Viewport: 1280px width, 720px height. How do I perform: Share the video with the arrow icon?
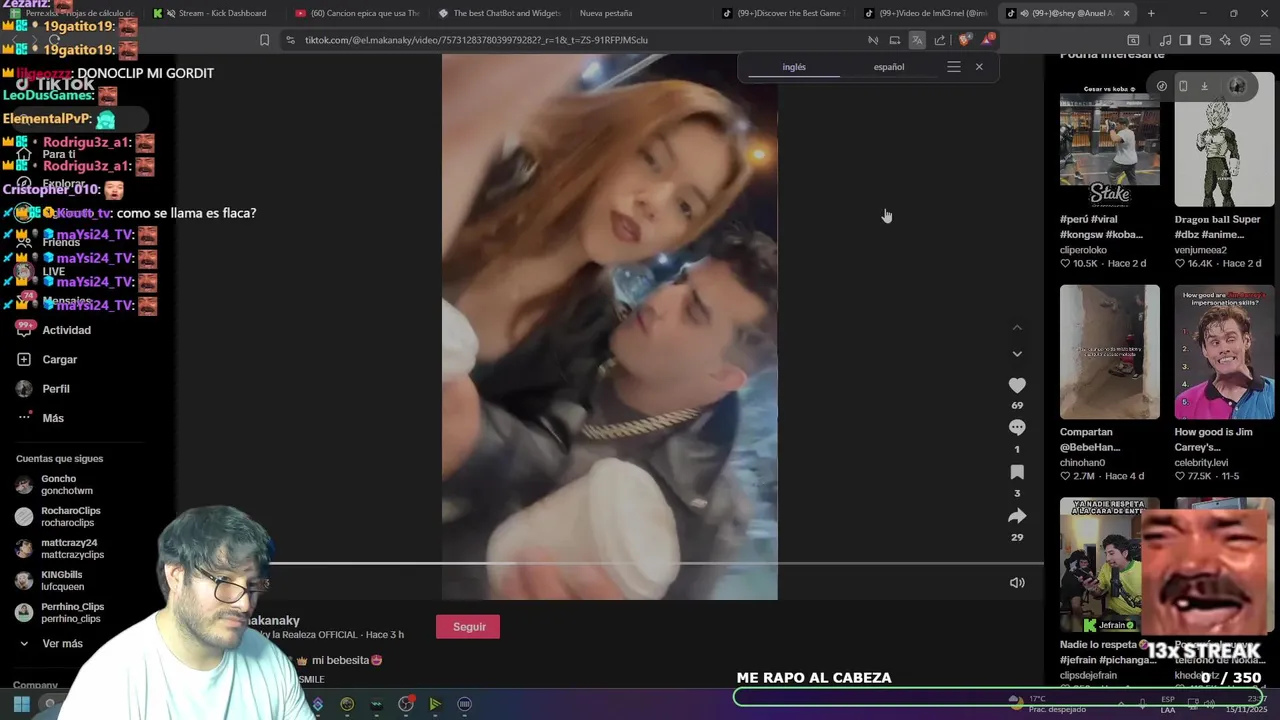[1017, 516]
